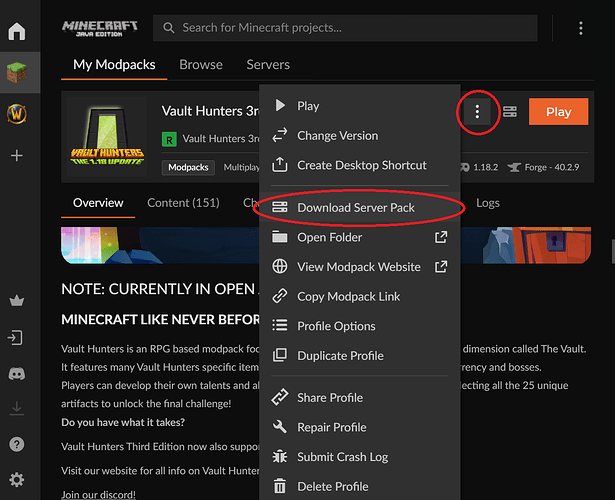Click the orange Play button
This screenshot has width=615, height=500.
558,112
